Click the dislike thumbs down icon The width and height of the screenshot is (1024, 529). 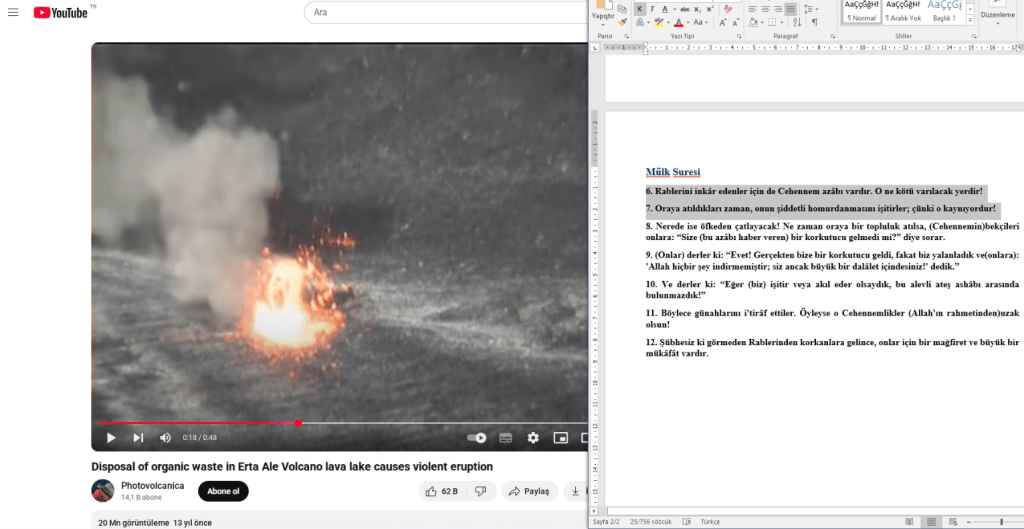[481, 491]
